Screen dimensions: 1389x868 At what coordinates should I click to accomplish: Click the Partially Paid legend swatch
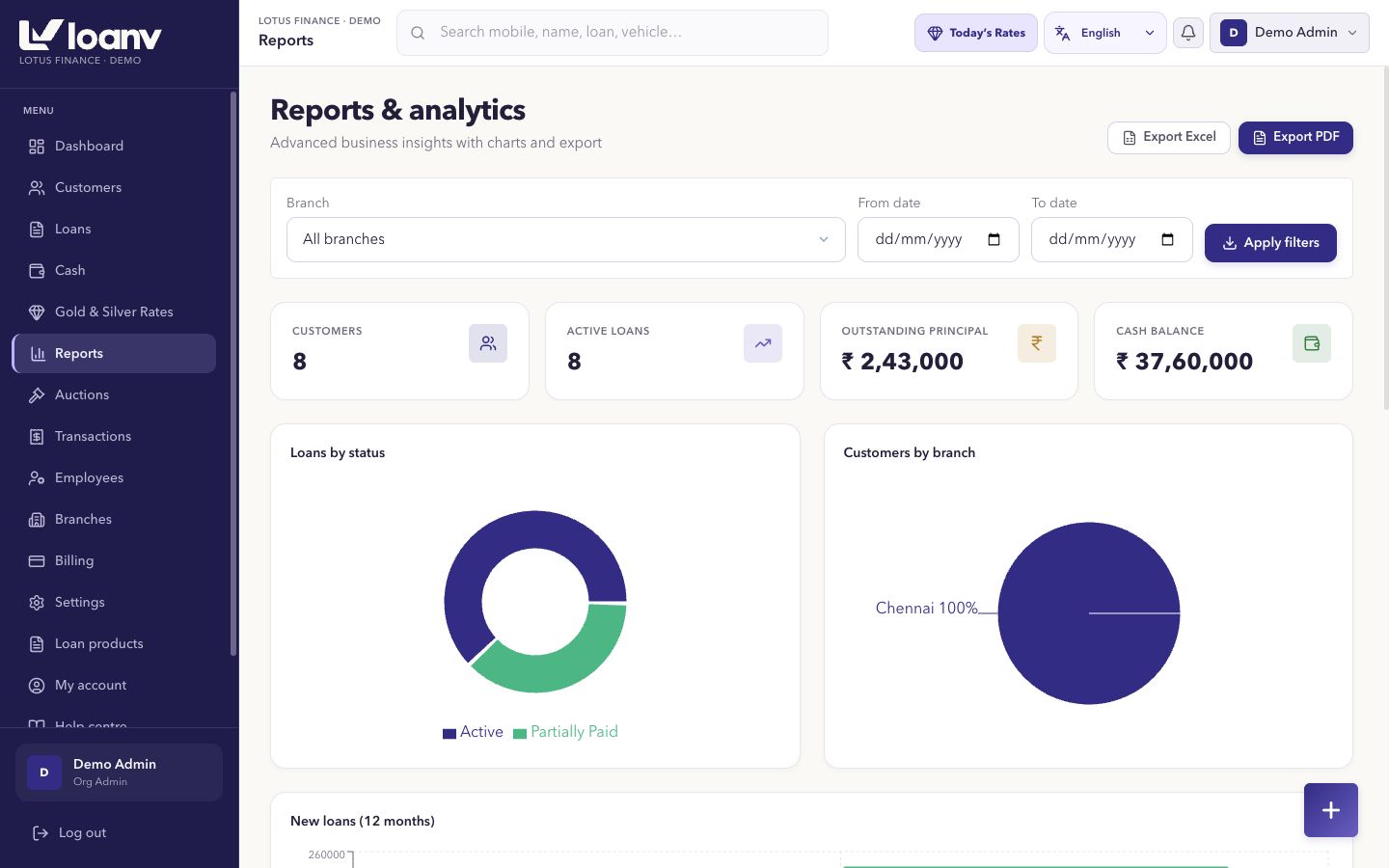click(x=520, y=733)
